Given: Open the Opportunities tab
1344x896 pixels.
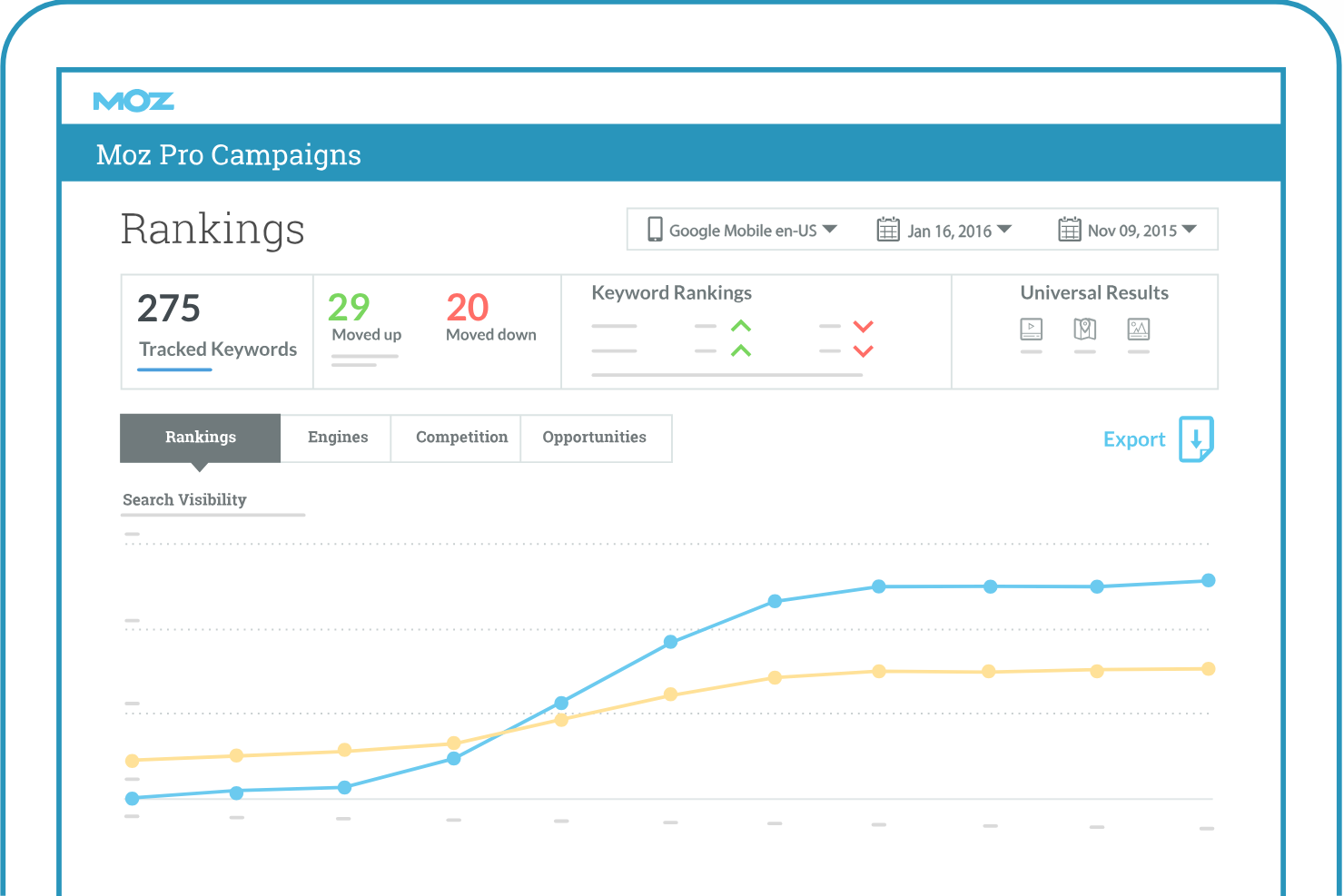Looking at the screenshot, I should 595,438.
